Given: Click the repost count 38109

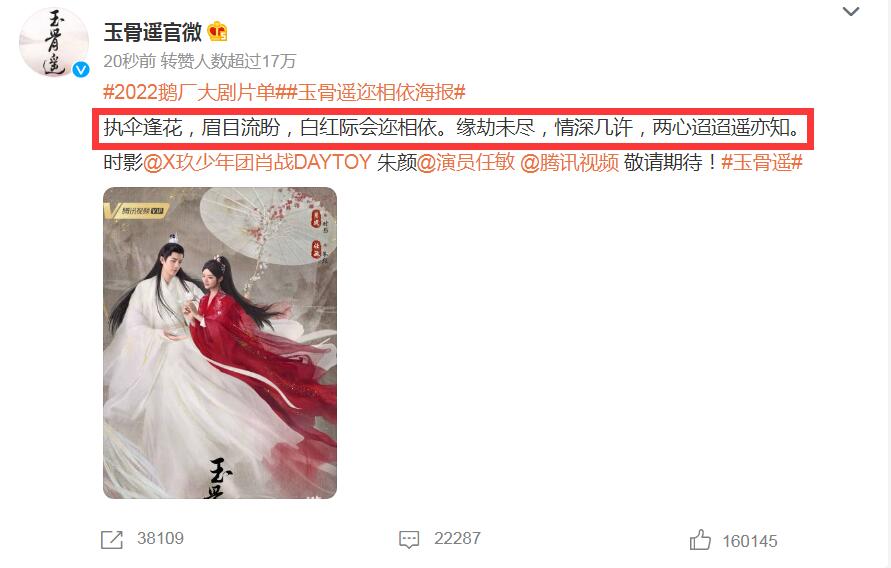Looking at the screenshot, I should click(x=160, y=538).
